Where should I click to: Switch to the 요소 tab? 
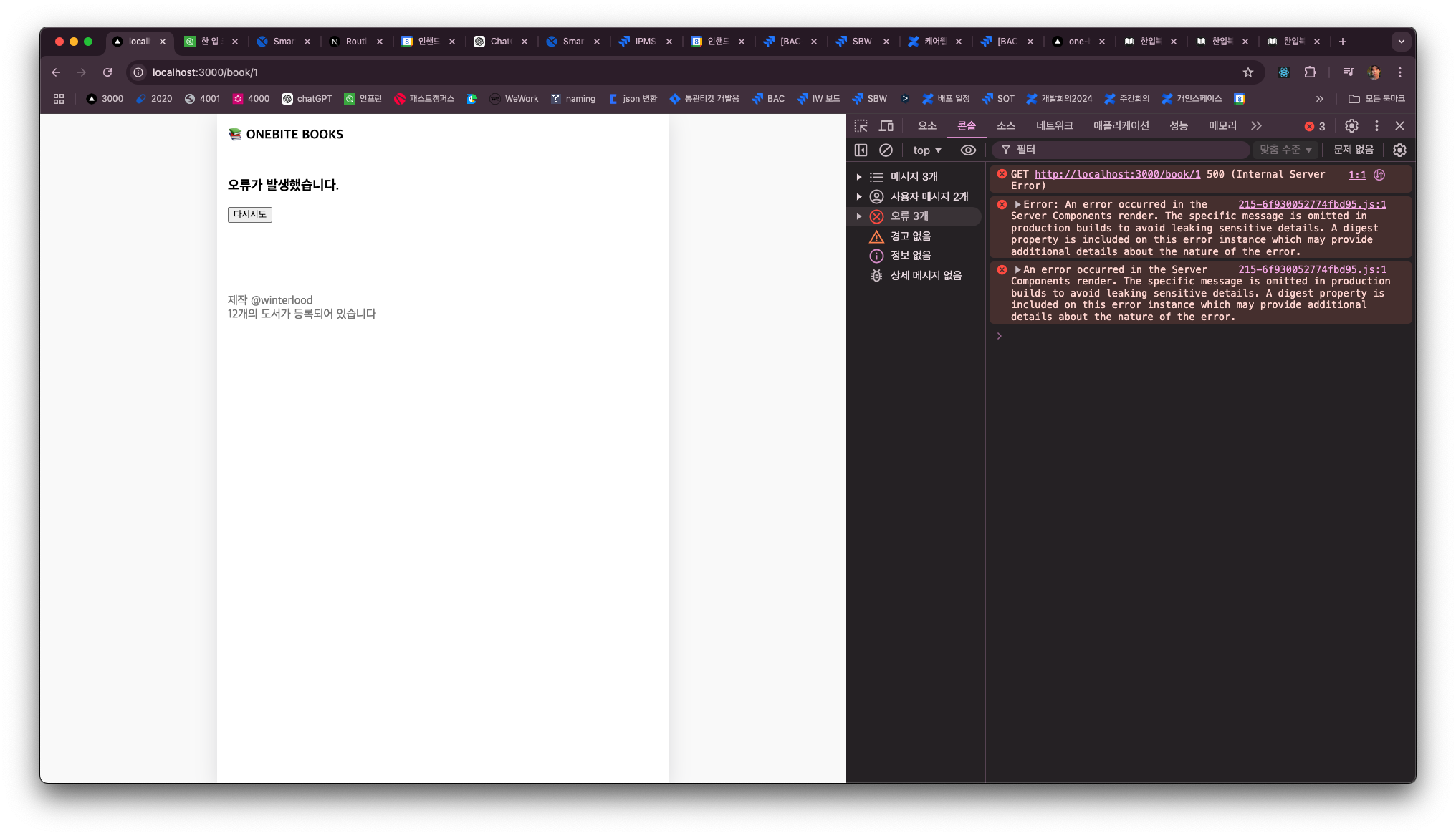coord(927,126)
